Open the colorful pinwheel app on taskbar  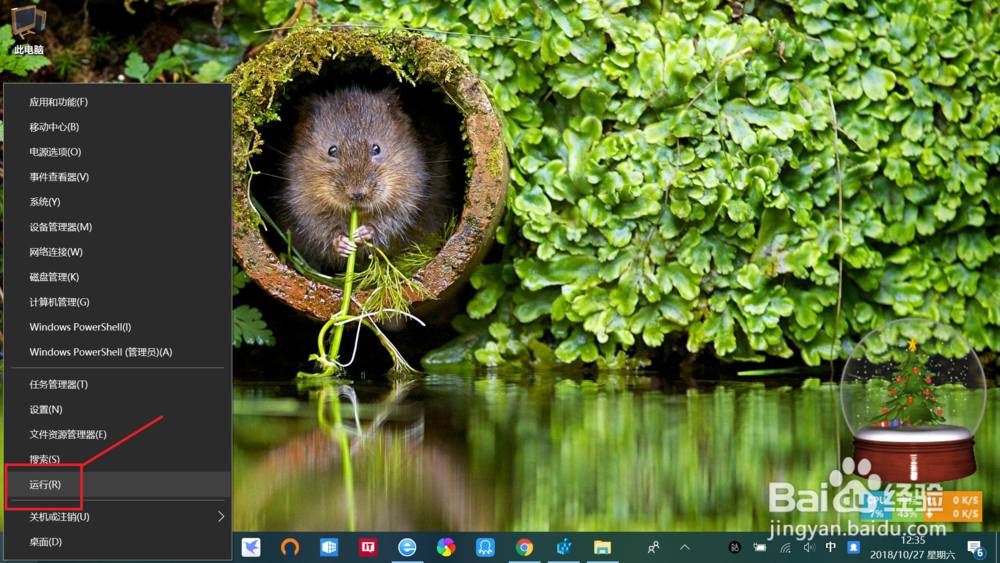[446, 547]
